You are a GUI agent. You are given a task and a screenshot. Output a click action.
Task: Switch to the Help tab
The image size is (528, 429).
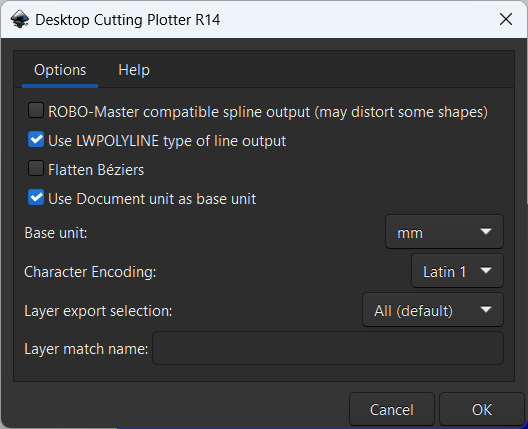(134, 70)
